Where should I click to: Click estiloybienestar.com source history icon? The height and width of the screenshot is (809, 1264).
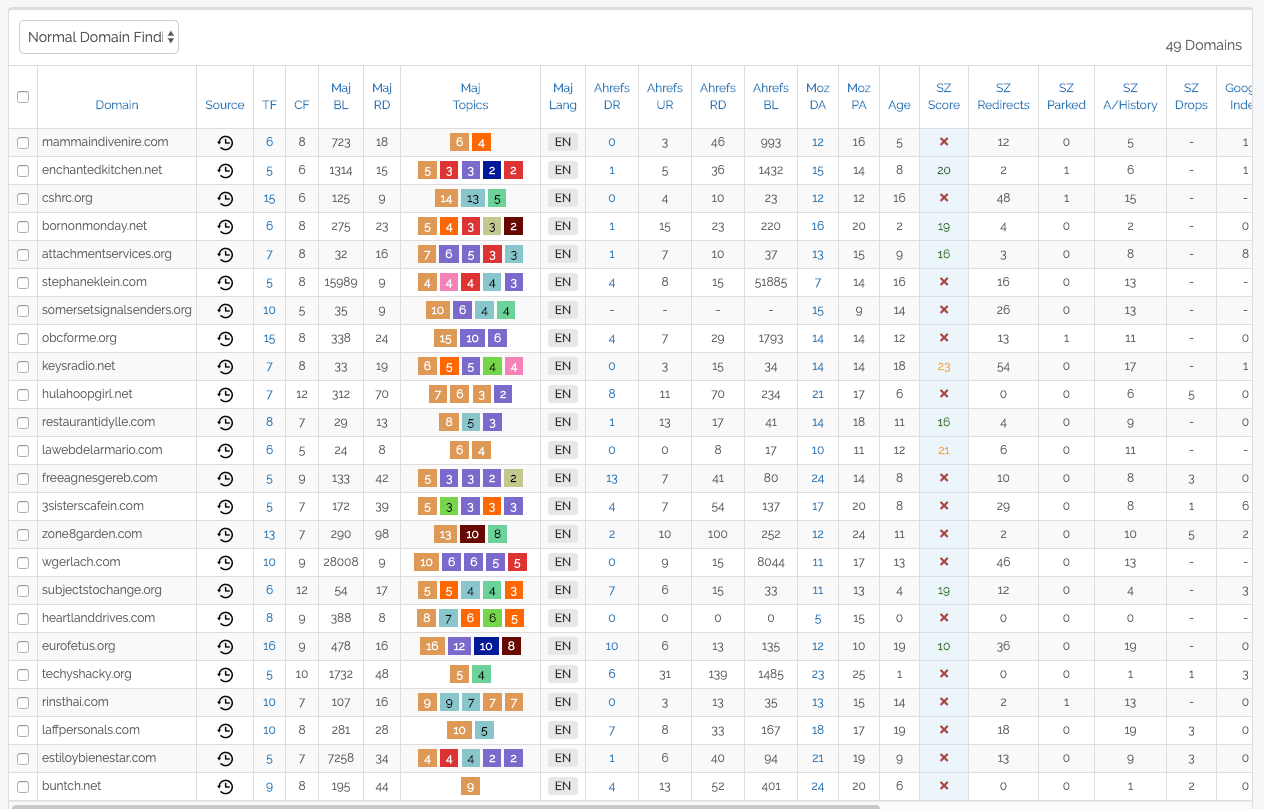coord(225,758)
